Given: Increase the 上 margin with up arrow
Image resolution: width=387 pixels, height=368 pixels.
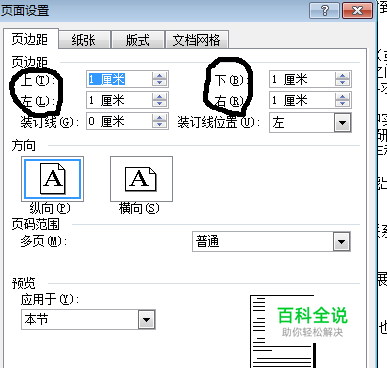Looking at the screenshot, I should coord(160,76).
